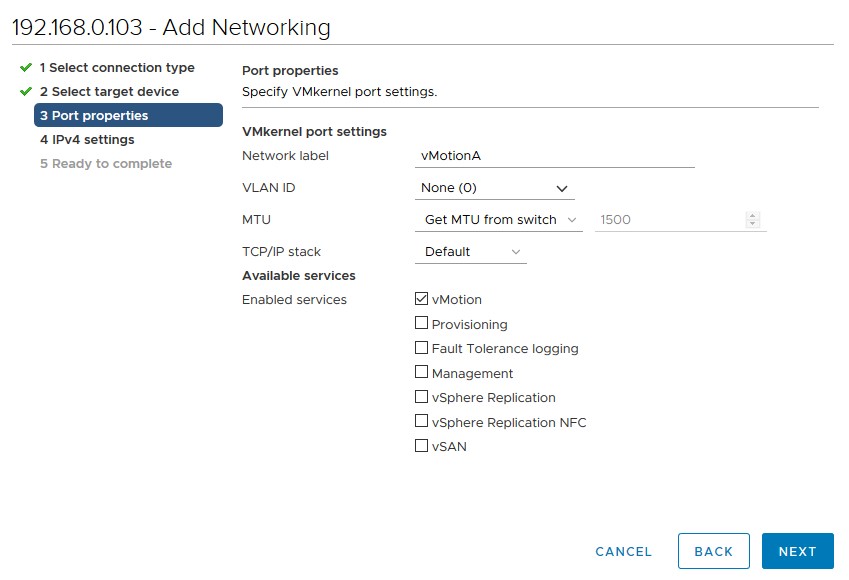Click the green checkmark beside Select connection type
The height and width of the screenshot is (580, 849).
click(25, 67)
